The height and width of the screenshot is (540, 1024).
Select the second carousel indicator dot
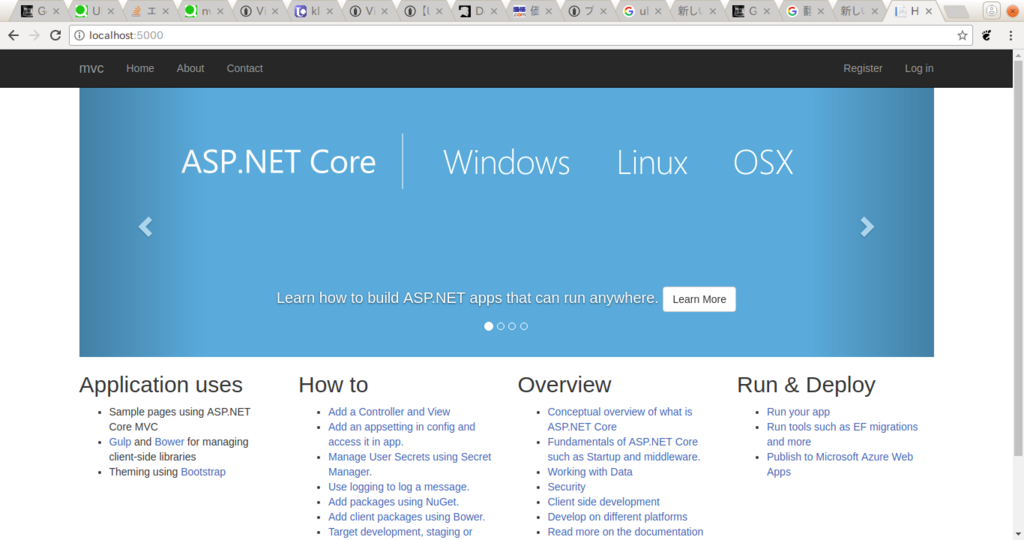[500, 326]
